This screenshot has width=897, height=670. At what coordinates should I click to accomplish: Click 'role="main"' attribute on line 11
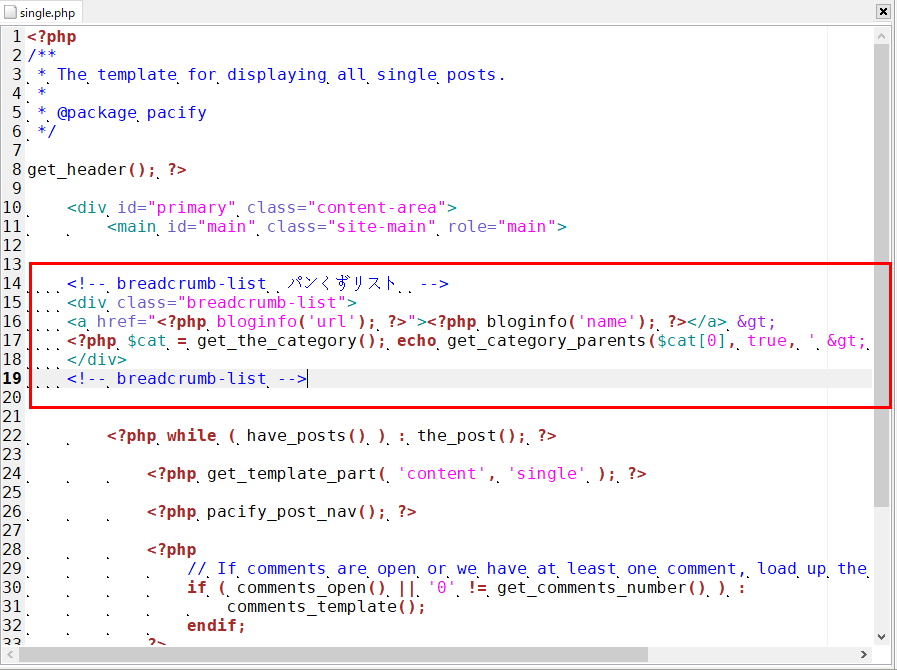click(x=502, y=227)
